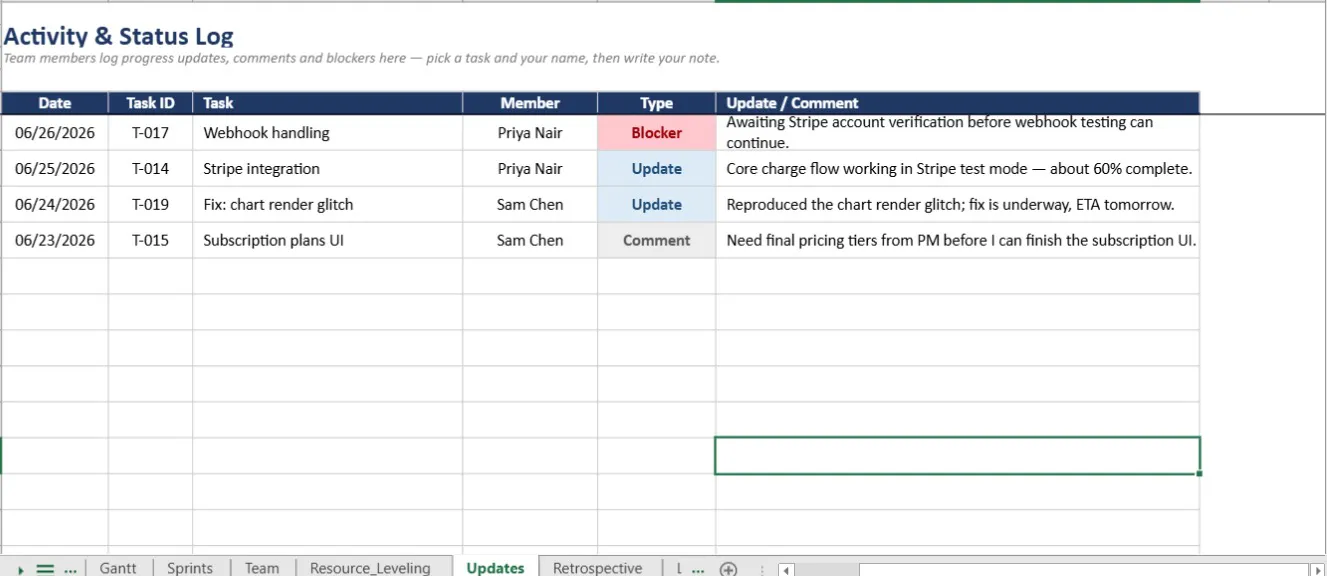This screenshot has height=576, width=1327.
Task: Select the Date column header
Action: 55,103
